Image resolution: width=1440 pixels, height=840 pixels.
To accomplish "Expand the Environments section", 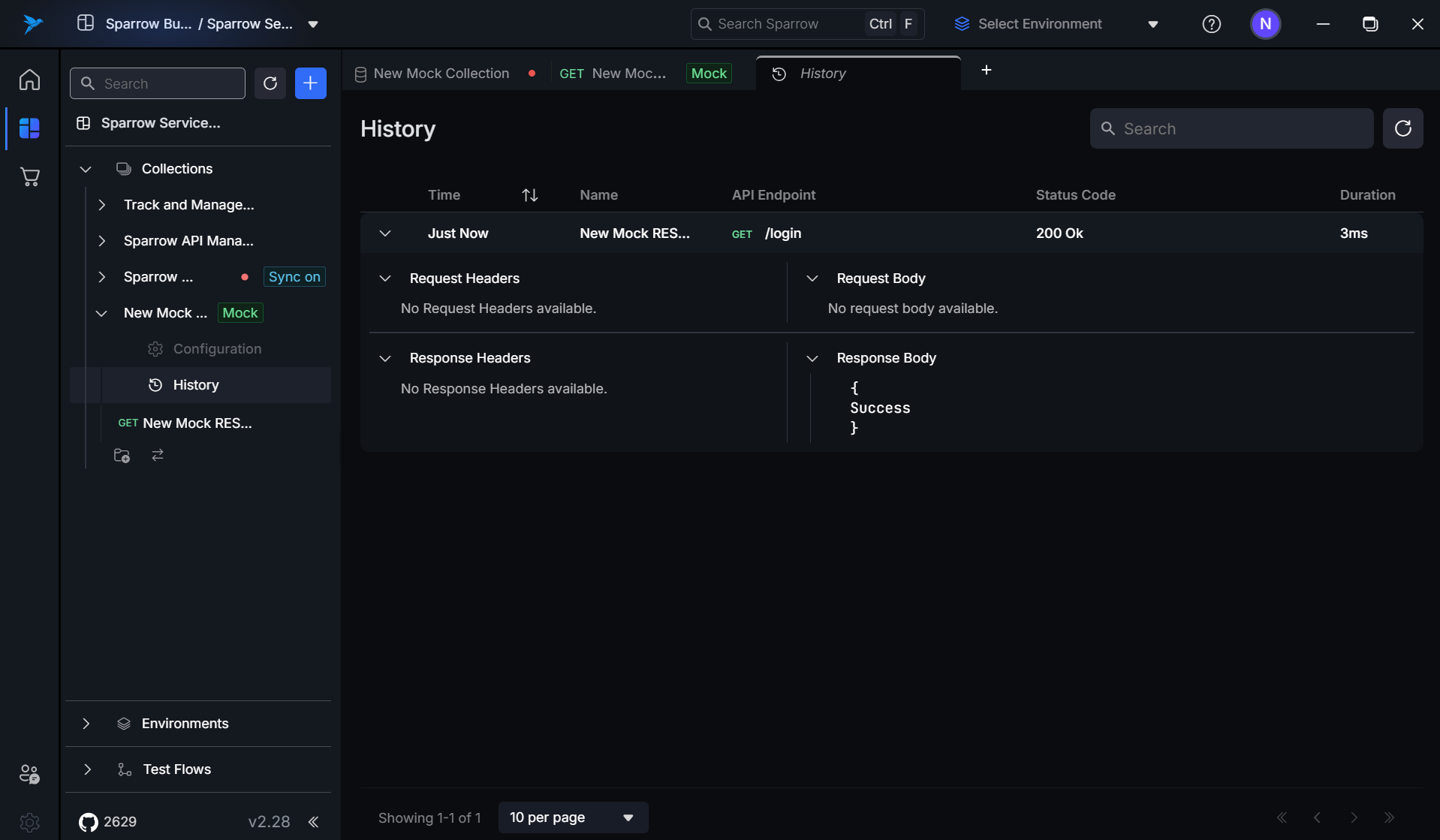I will tap(86, 724).
